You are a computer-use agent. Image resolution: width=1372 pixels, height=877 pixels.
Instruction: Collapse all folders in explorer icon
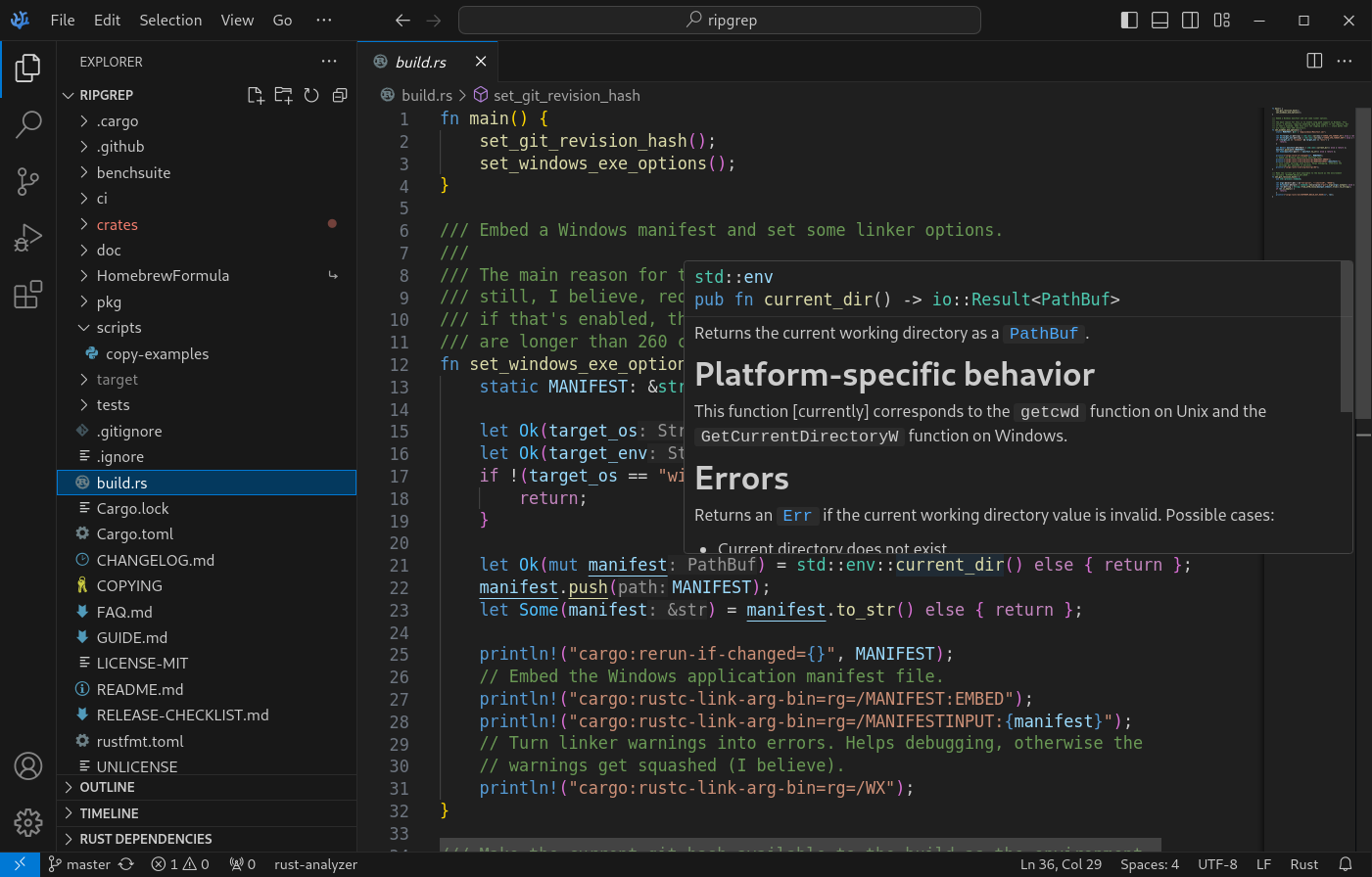[340, 95]
